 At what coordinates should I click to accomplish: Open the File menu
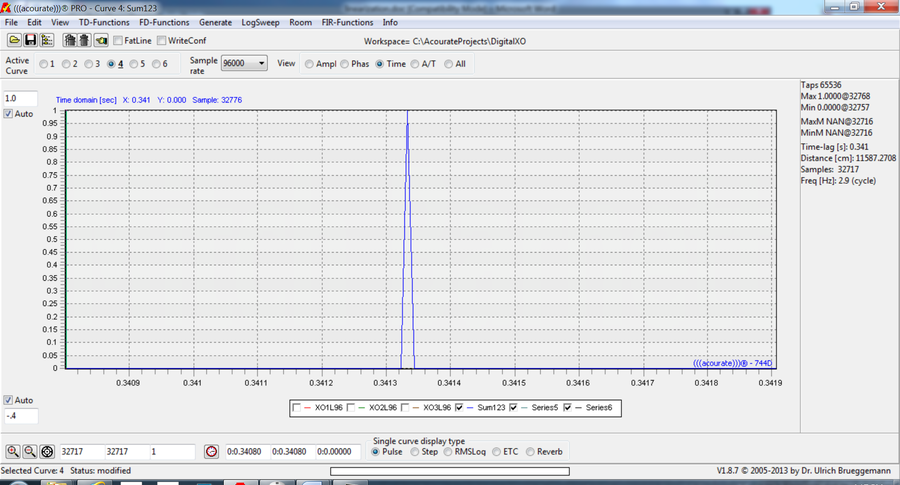[11, 22]
